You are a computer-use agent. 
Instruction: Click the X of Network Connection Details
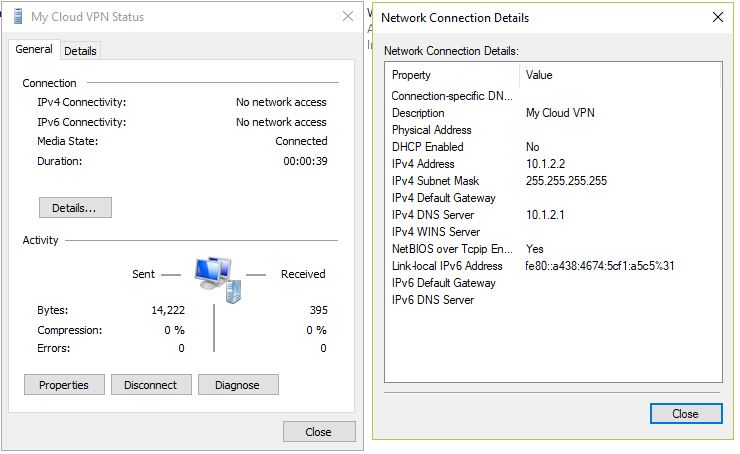718,17
